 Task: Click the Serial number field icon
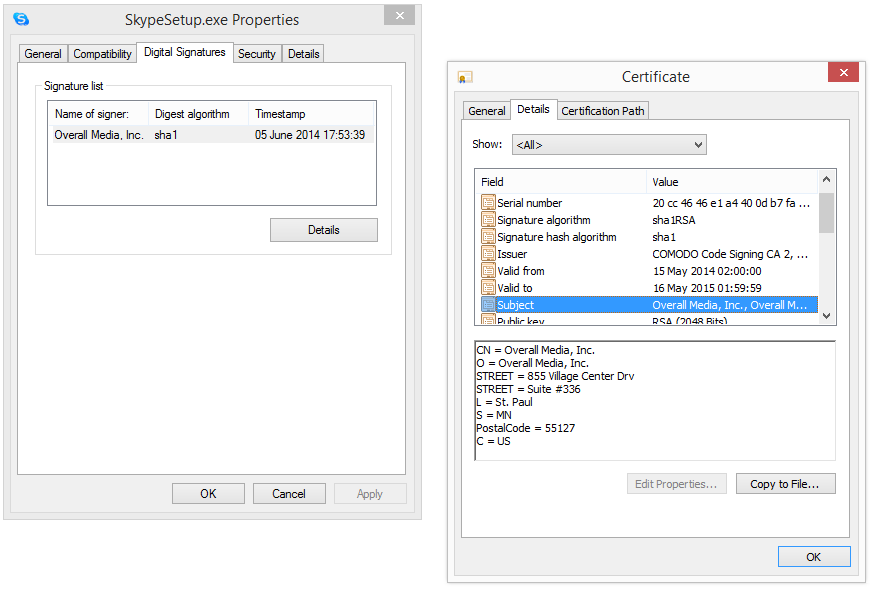[x=488, y=203]
